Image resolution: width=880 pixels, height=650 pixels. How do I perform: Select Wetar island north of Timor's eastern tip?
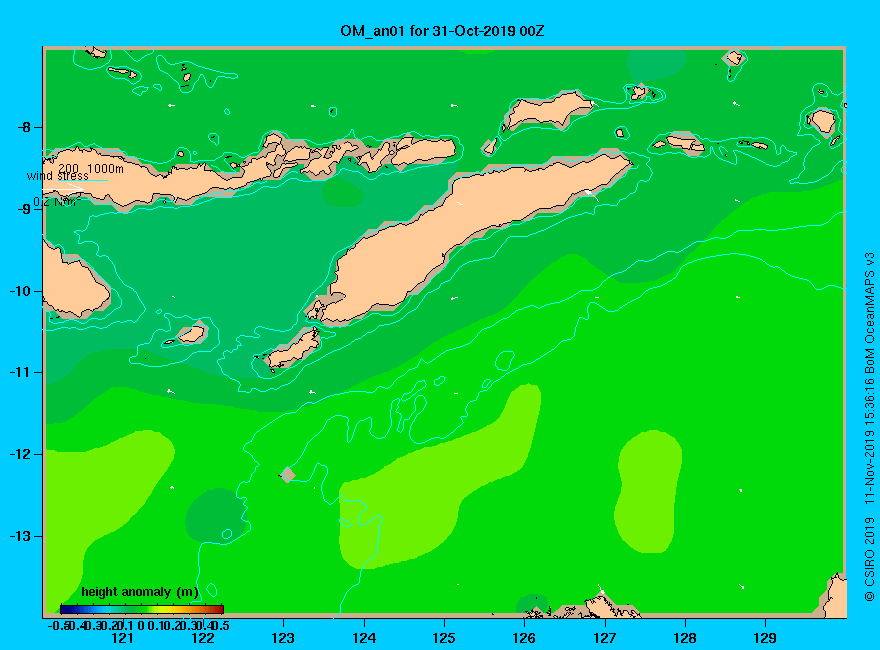tap(547, 110)
